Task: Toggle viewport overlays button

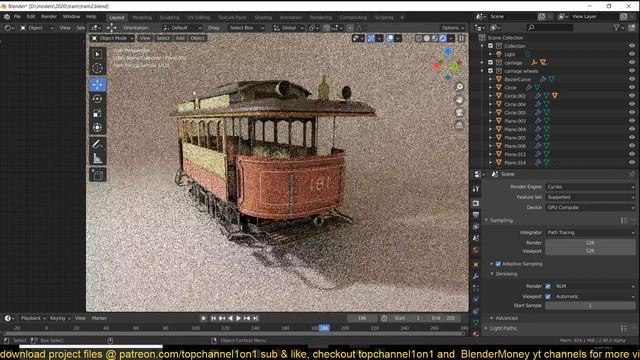Action: tap(390, 38)
